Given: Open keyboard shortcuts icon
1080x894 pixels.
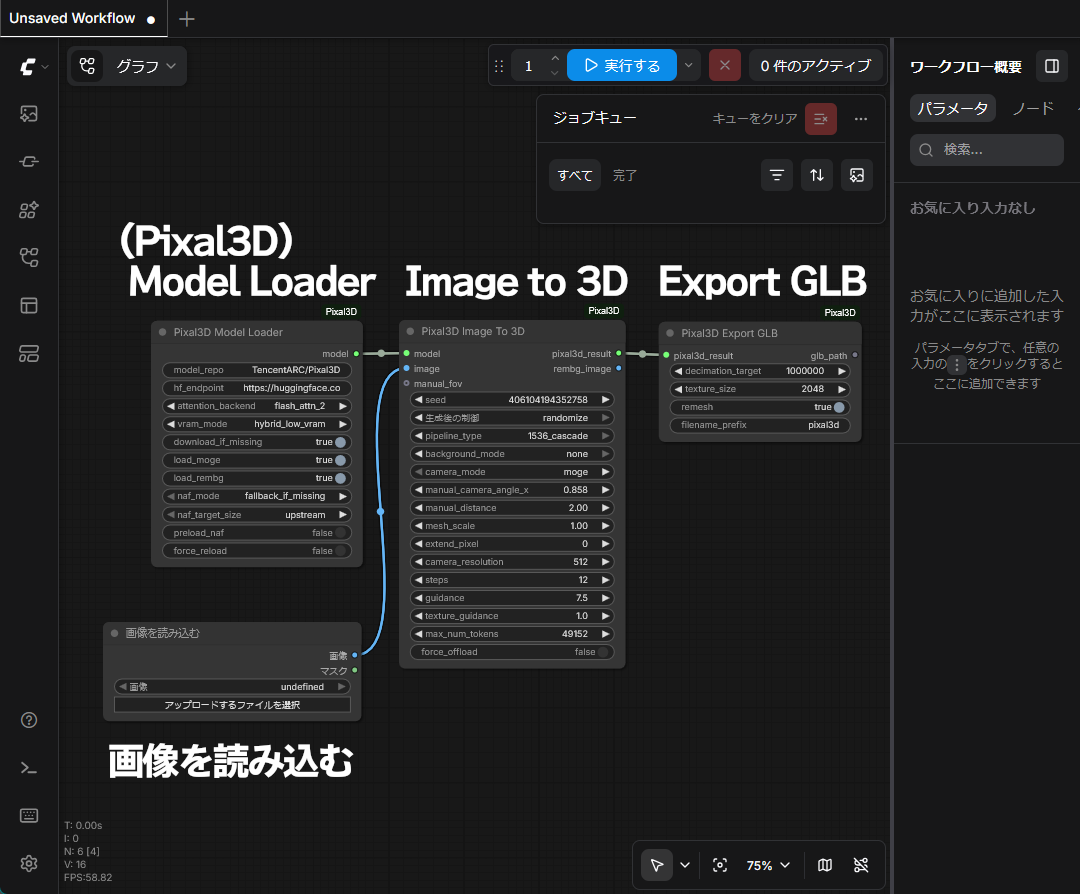Looking at the screenshot, I should 29,816.
